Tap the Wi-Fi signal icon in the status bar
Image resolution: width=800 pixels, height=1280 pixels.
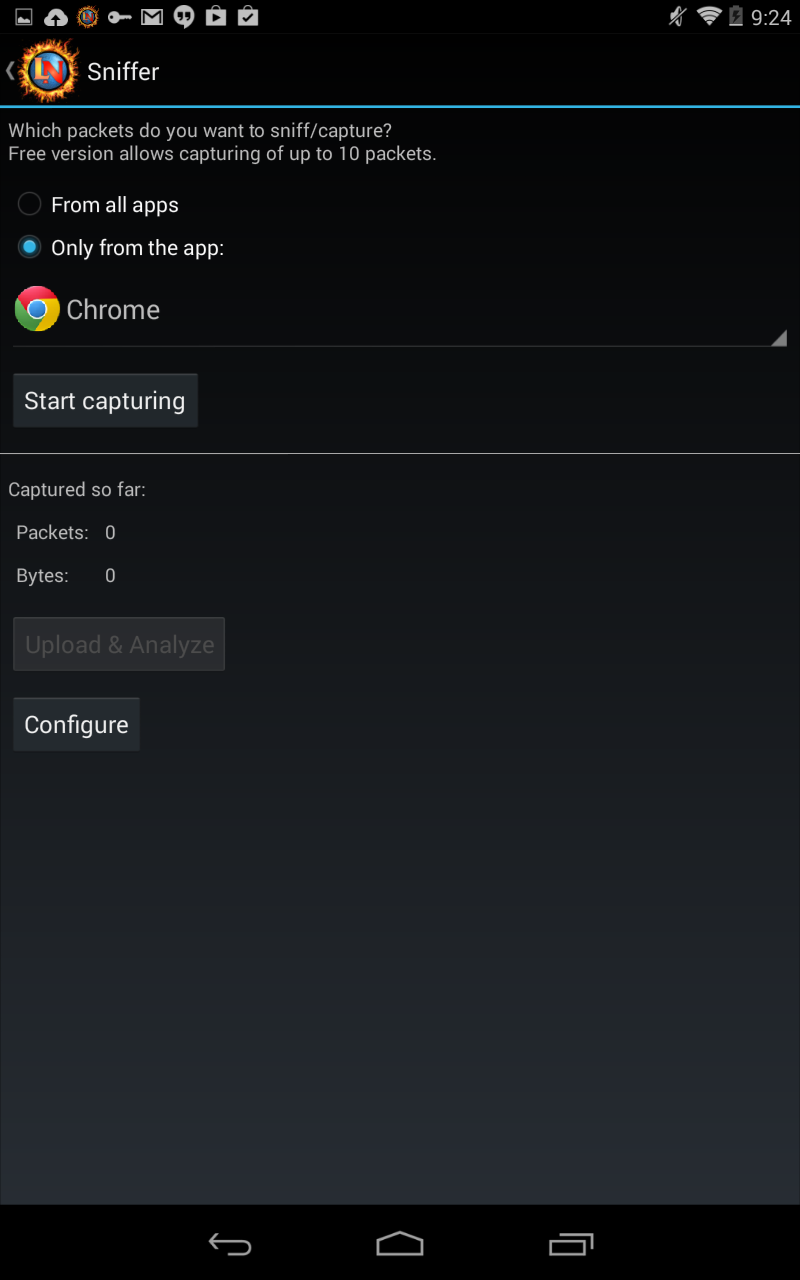[709, 16]
